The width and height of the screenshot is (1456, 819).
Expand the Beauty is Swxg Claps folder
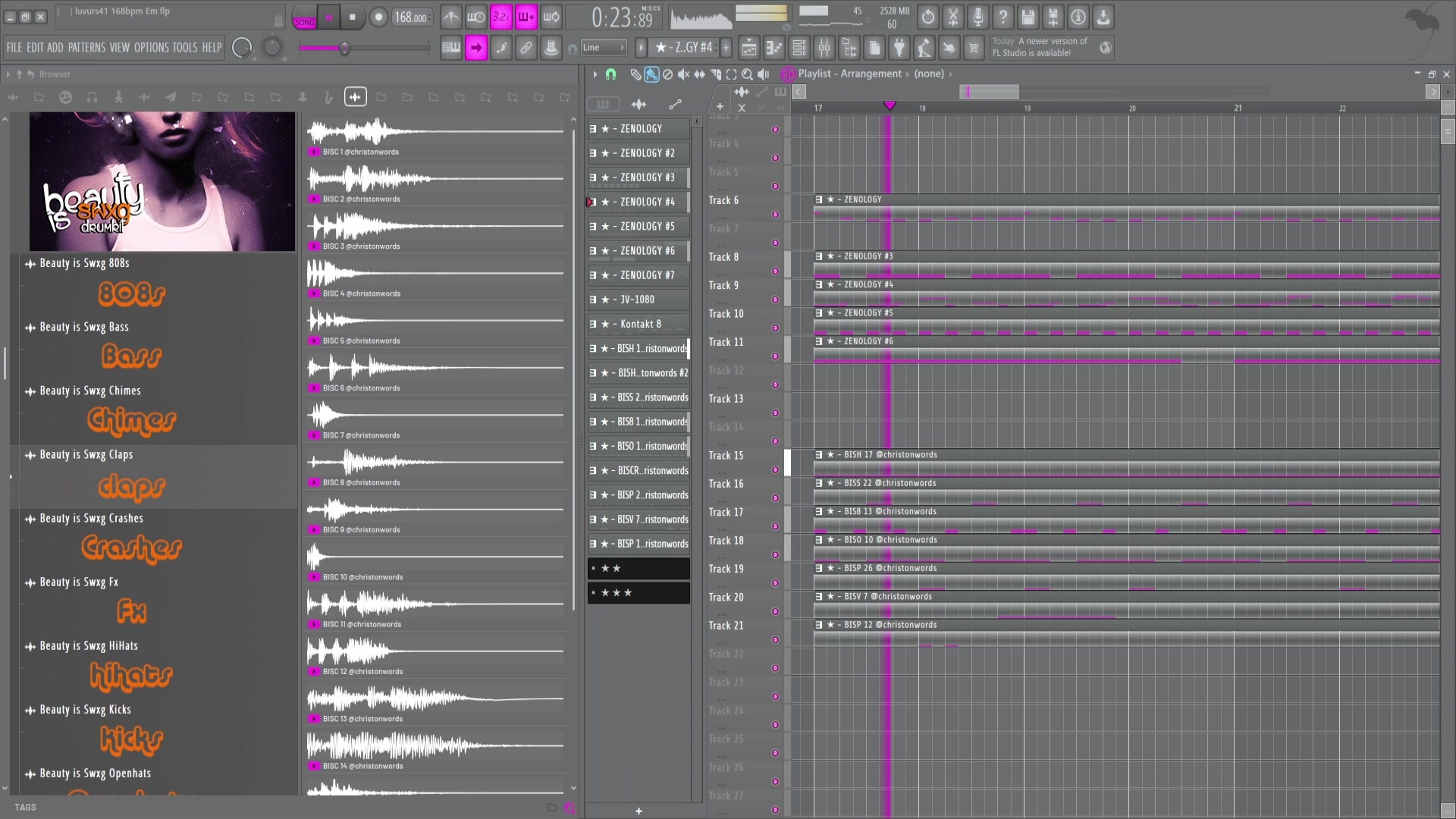(86, 455)
